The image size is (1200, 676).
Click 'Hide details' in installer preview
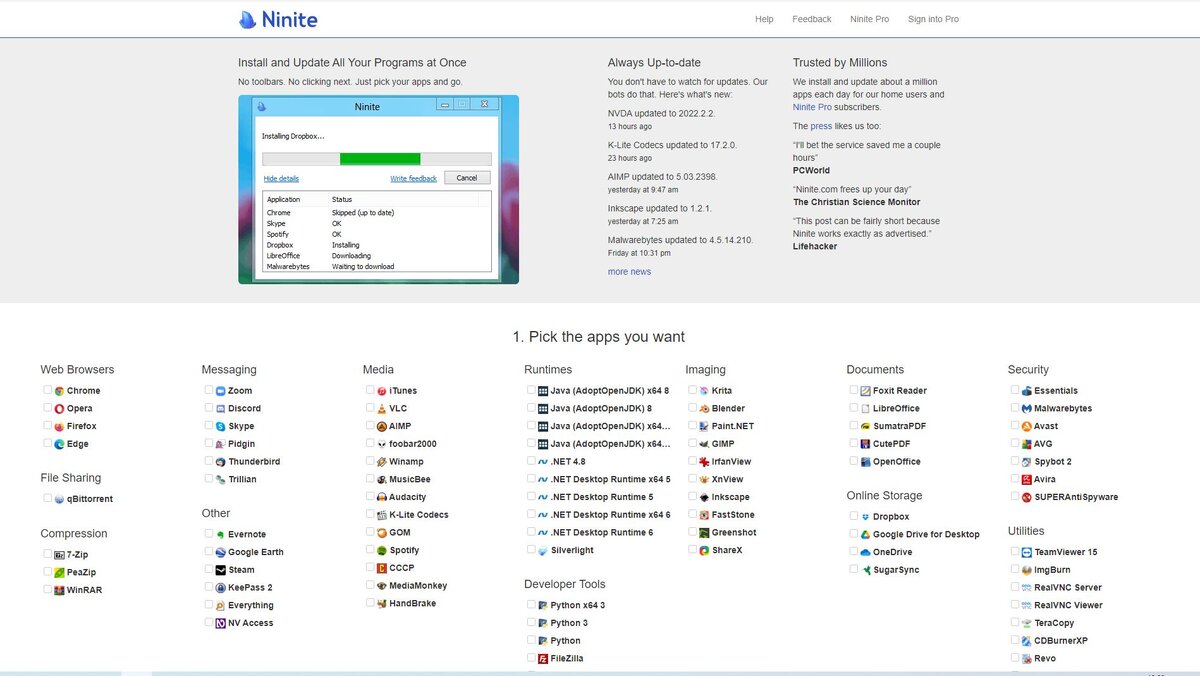click(281, 179)
